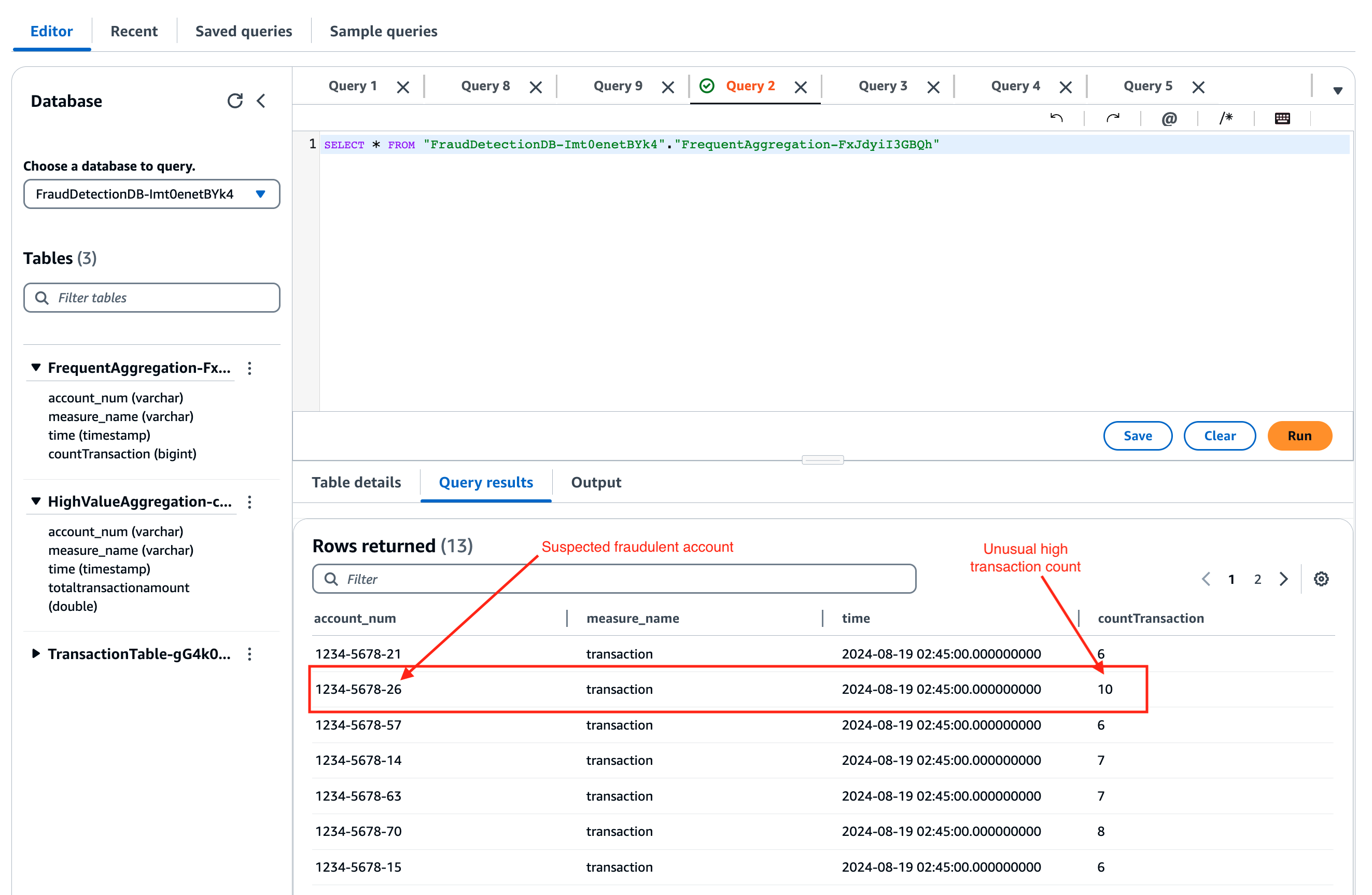Click the @ icon in editor toolbar
1372x895 pixels.
[x=1169, y=118]
